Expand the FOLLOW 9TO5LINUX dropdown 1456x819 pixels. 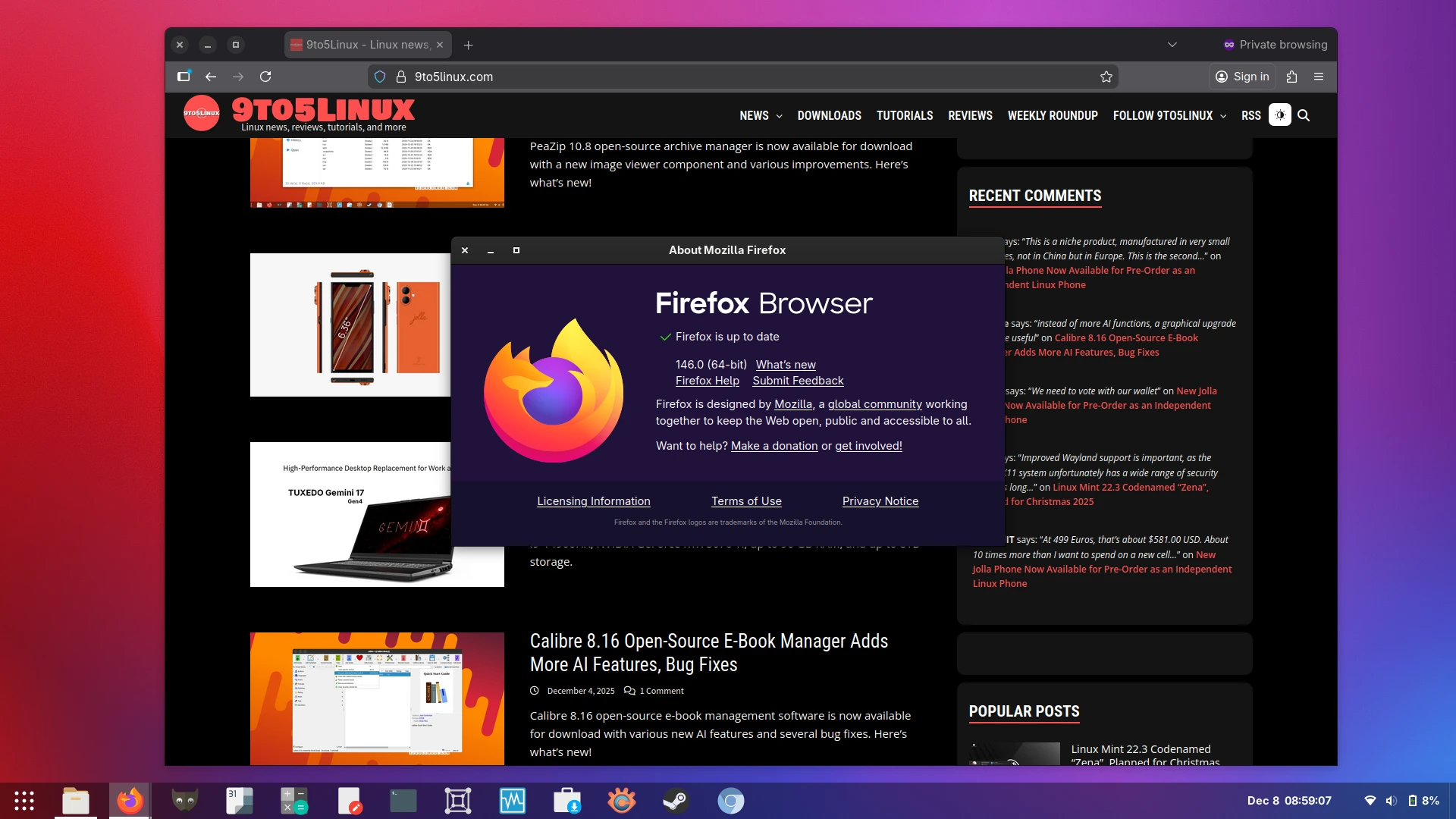(x=1222, y=116)
